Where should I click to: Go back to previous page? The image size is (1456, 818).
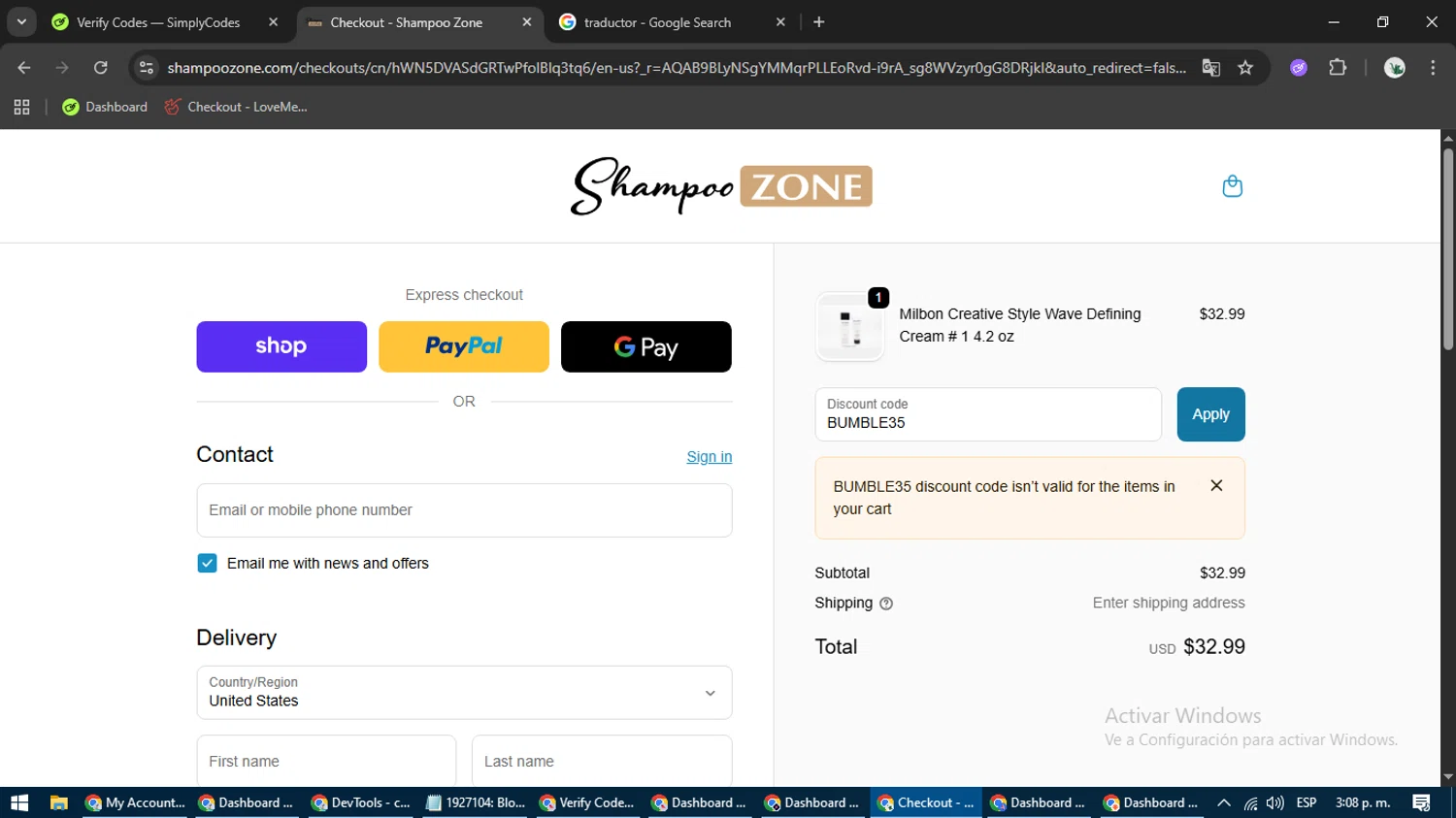pos(24,68)
